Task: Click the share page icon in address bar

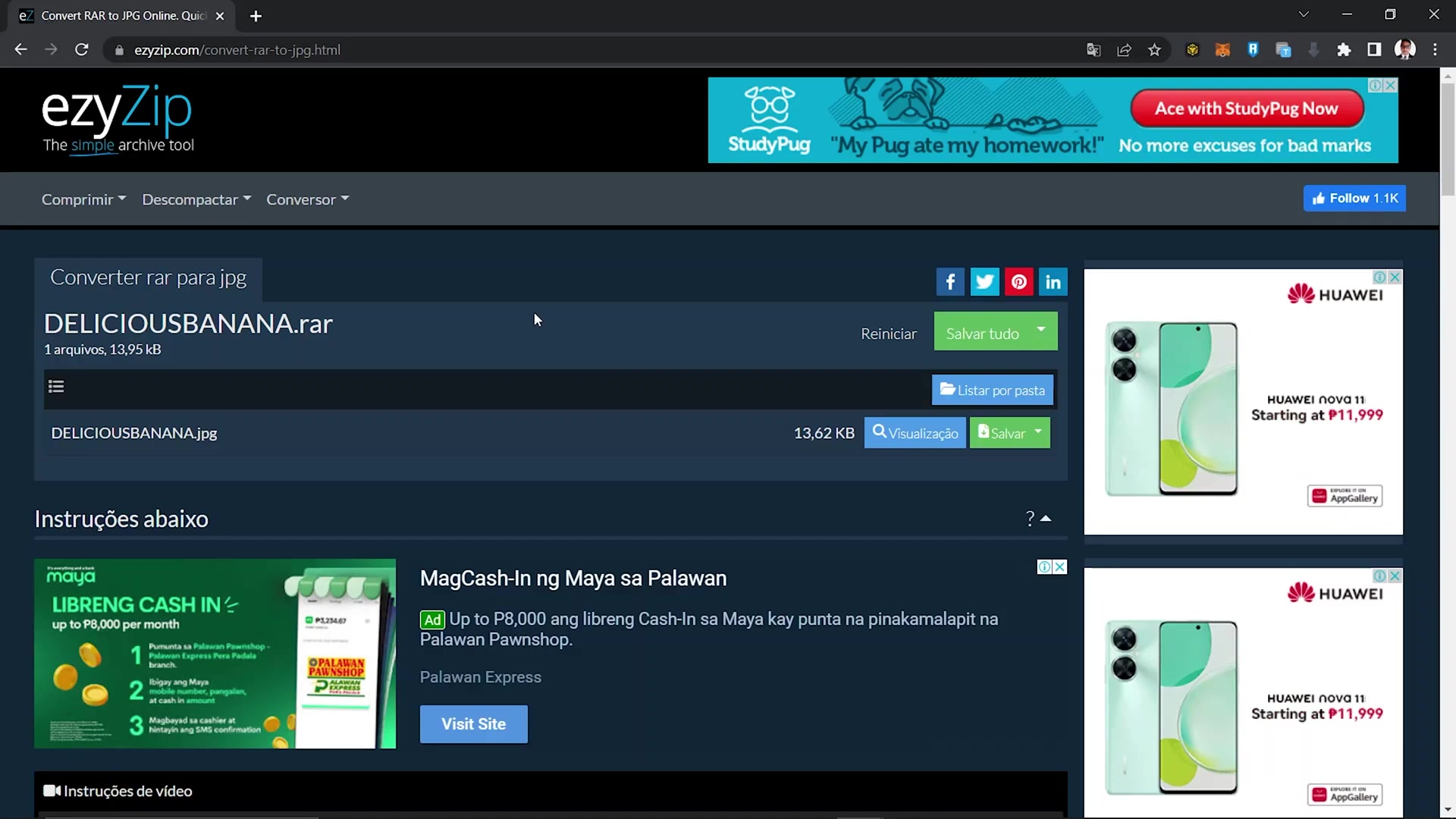Action: [x=1124, y=50]
